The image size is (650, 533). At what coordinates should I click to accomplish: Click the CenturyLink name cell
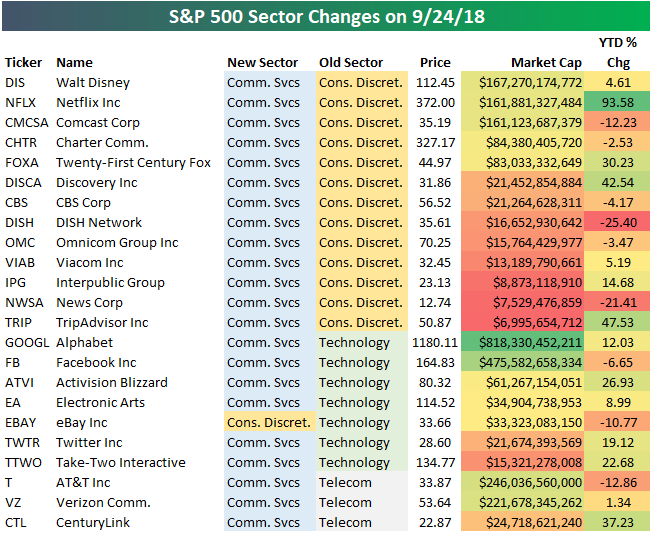[x=95, y=522]
